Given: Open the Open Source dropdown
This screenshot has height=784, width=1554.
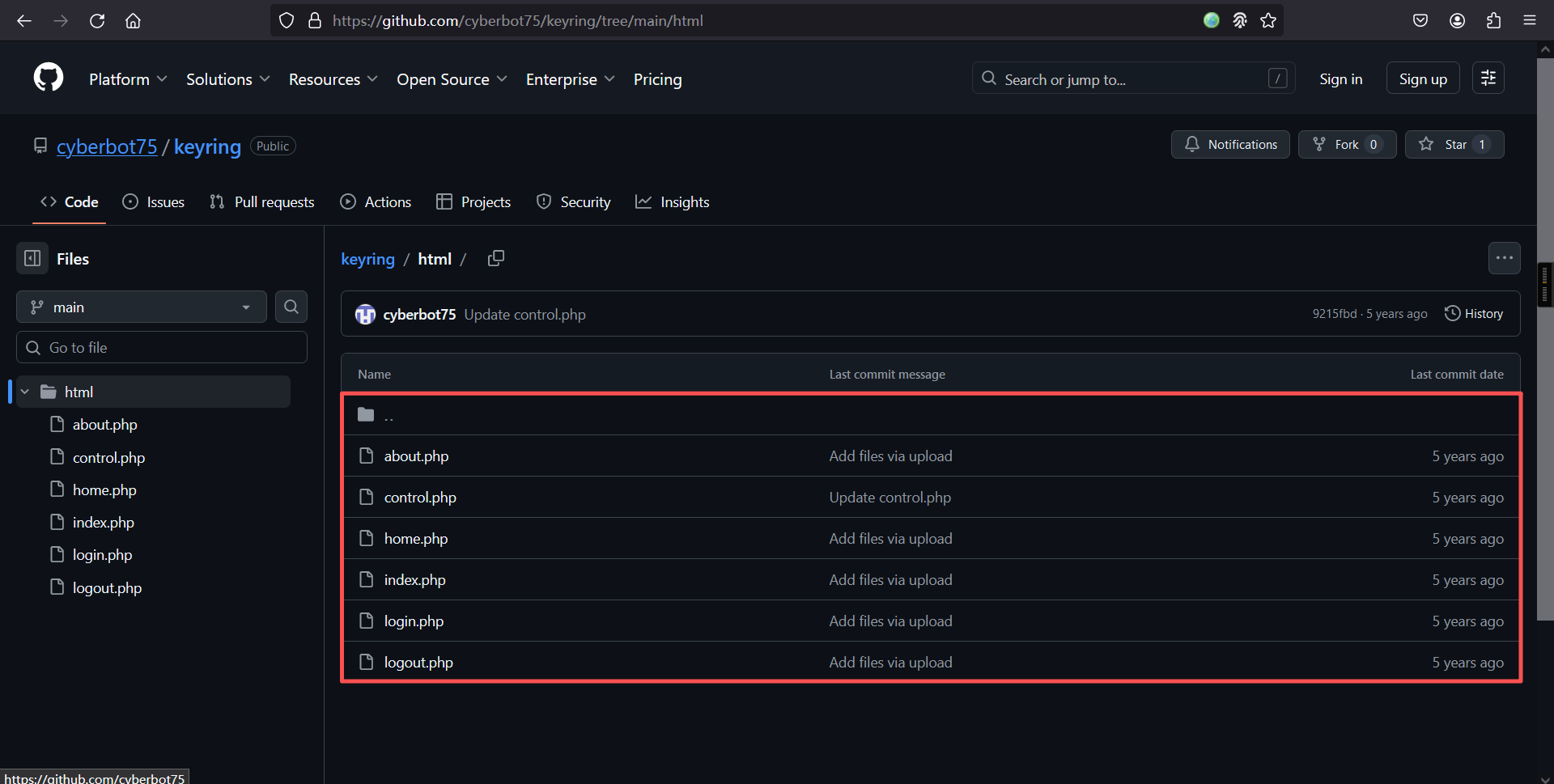Looking at the screenshot, I should [x=452, y=79].
